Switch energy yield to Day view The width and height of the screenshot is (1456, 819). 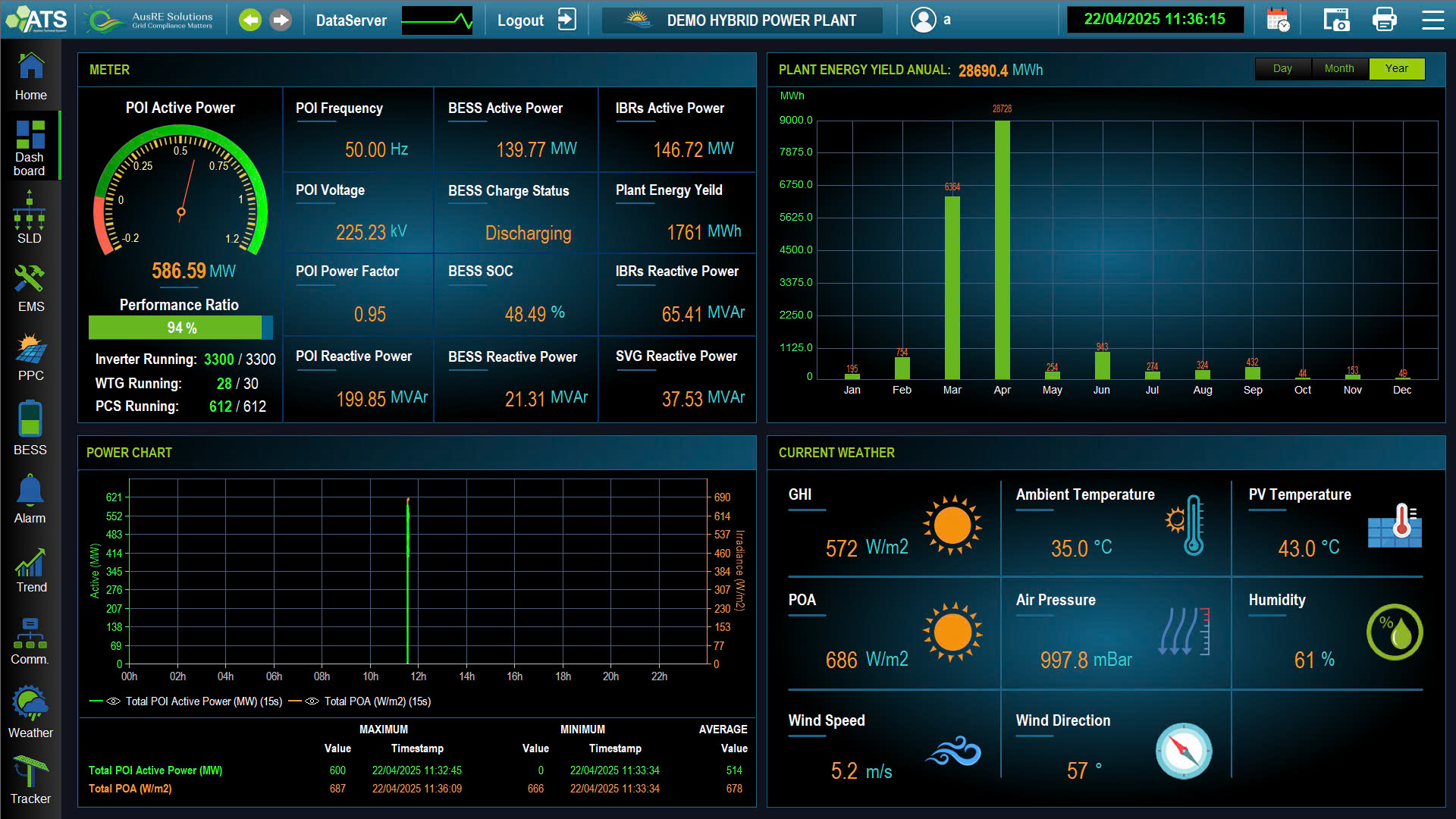point(1282,68)
